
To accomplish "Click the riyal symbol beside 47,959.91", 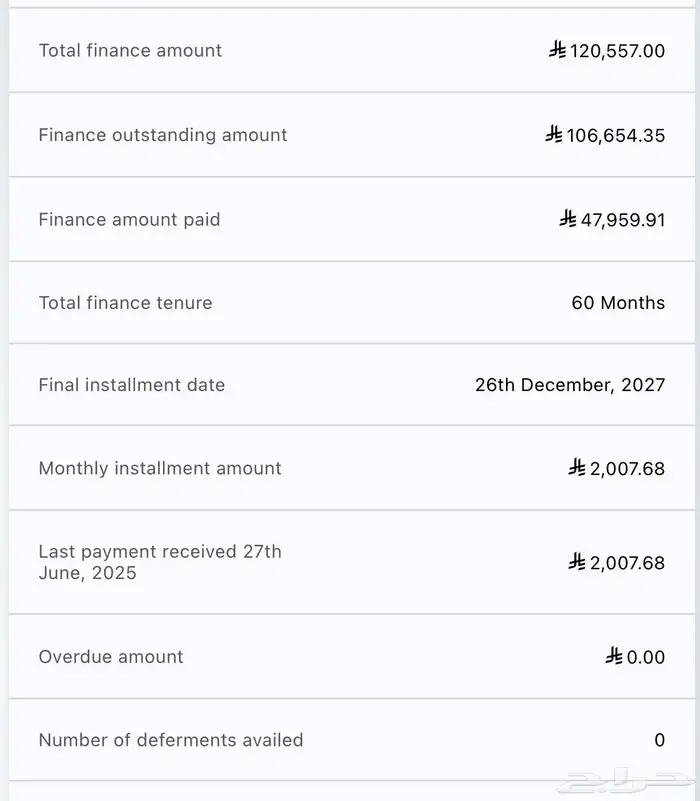I will tap(568, 218).
